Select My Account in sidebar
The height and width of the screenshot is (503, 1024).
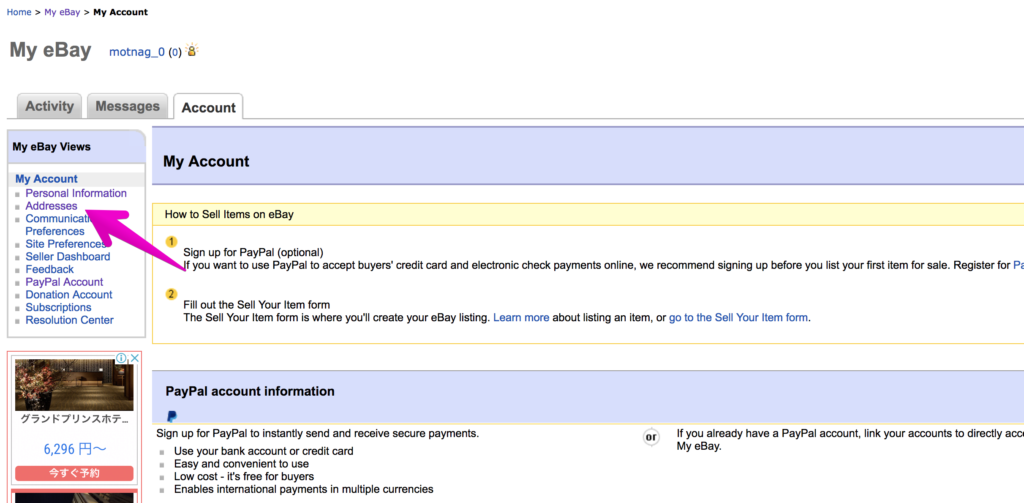pos(46,179)
